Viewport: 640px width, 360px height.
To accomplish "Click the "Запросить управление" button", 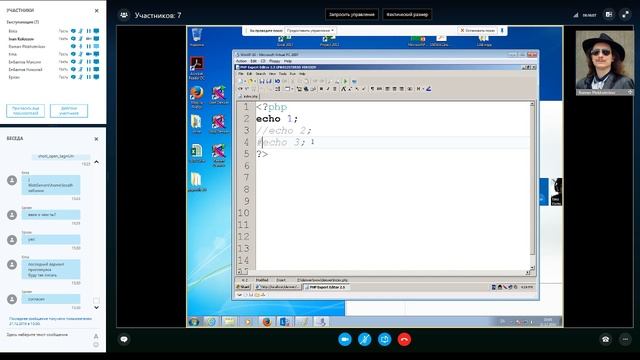I will click(352, 15).
